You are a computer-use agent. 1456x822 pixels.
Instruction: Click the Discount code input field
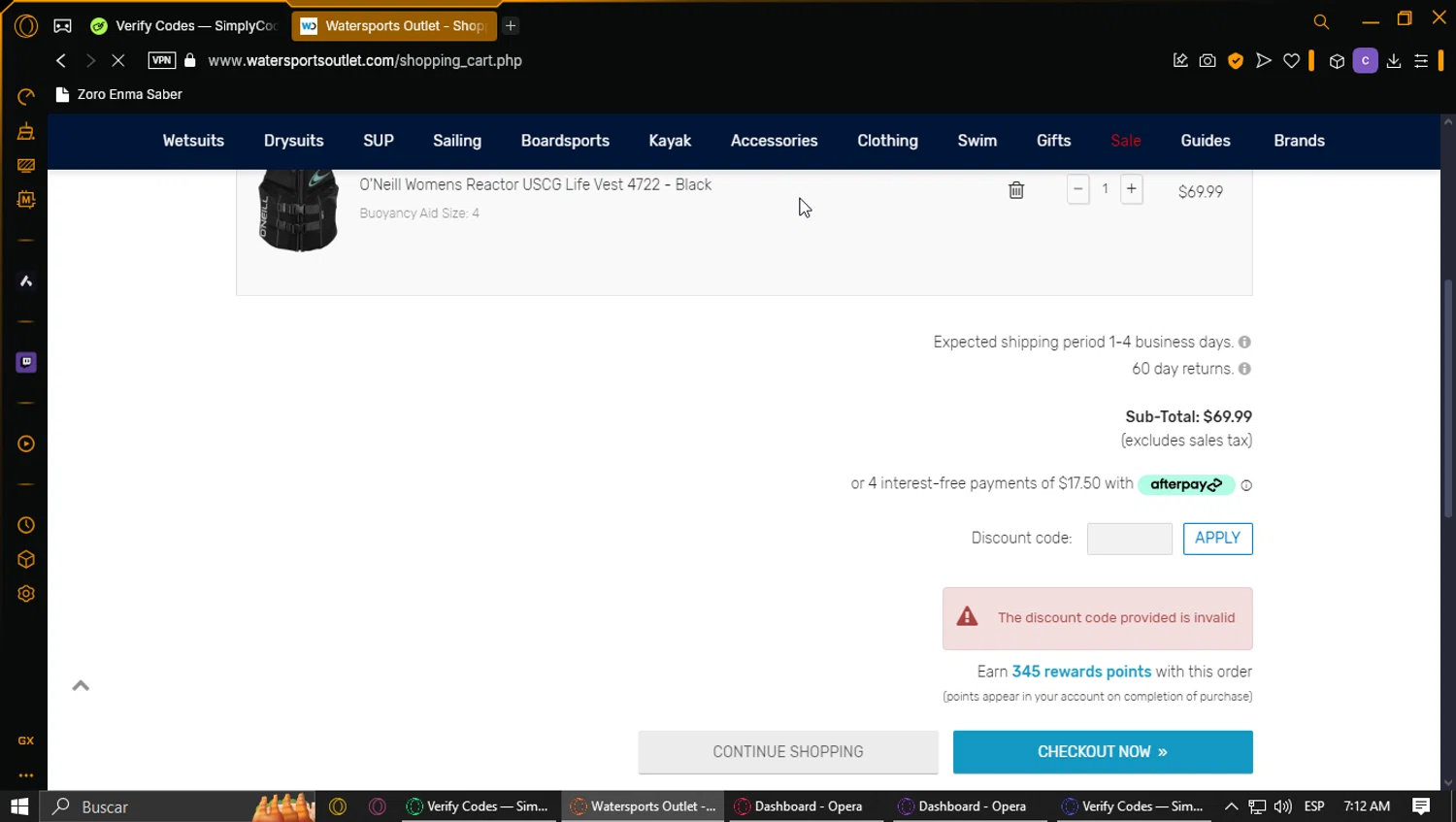(x=1130, y=539)
